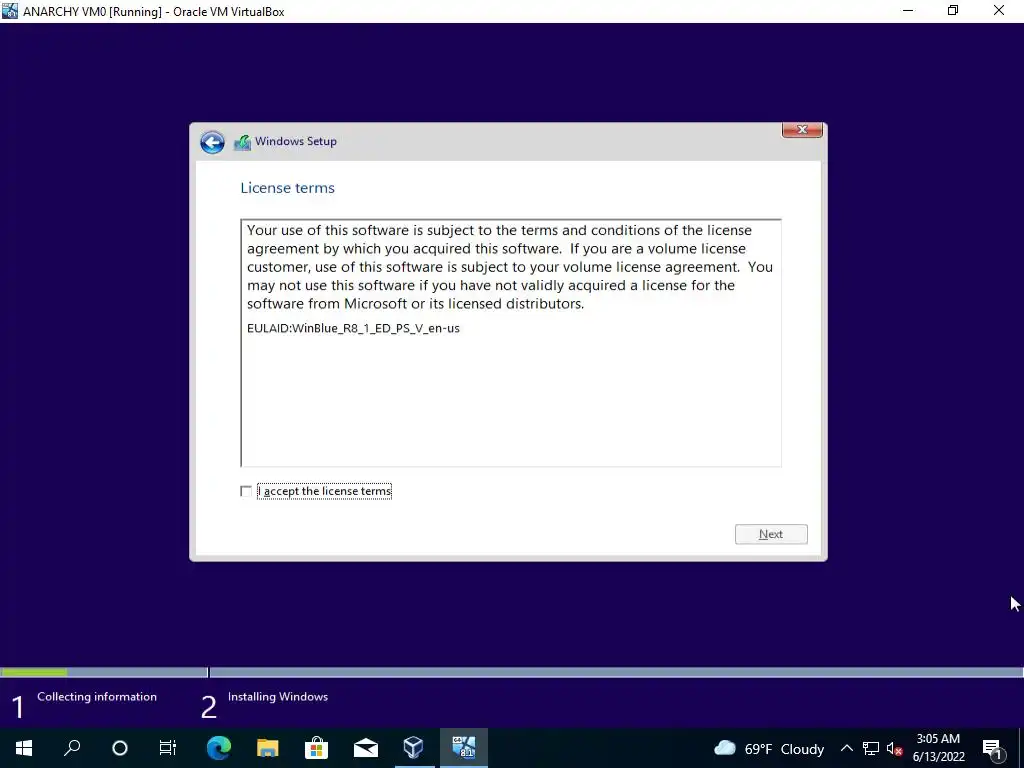This screenshot has width=1024, height=768.
Task: Open the Windows Start menu
Action: pos(24,748)
